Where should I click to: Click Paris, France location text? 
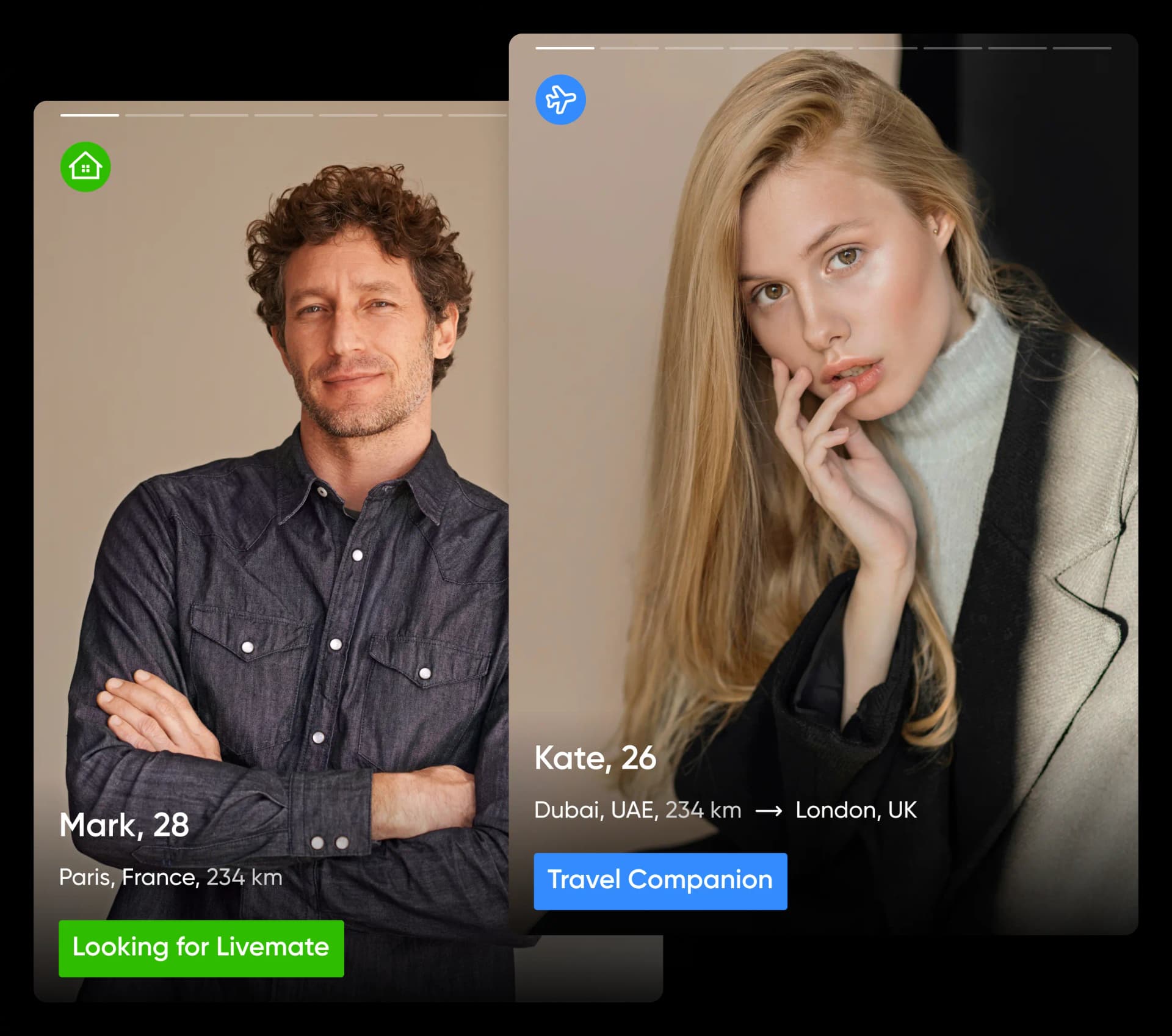coord(128,877)
